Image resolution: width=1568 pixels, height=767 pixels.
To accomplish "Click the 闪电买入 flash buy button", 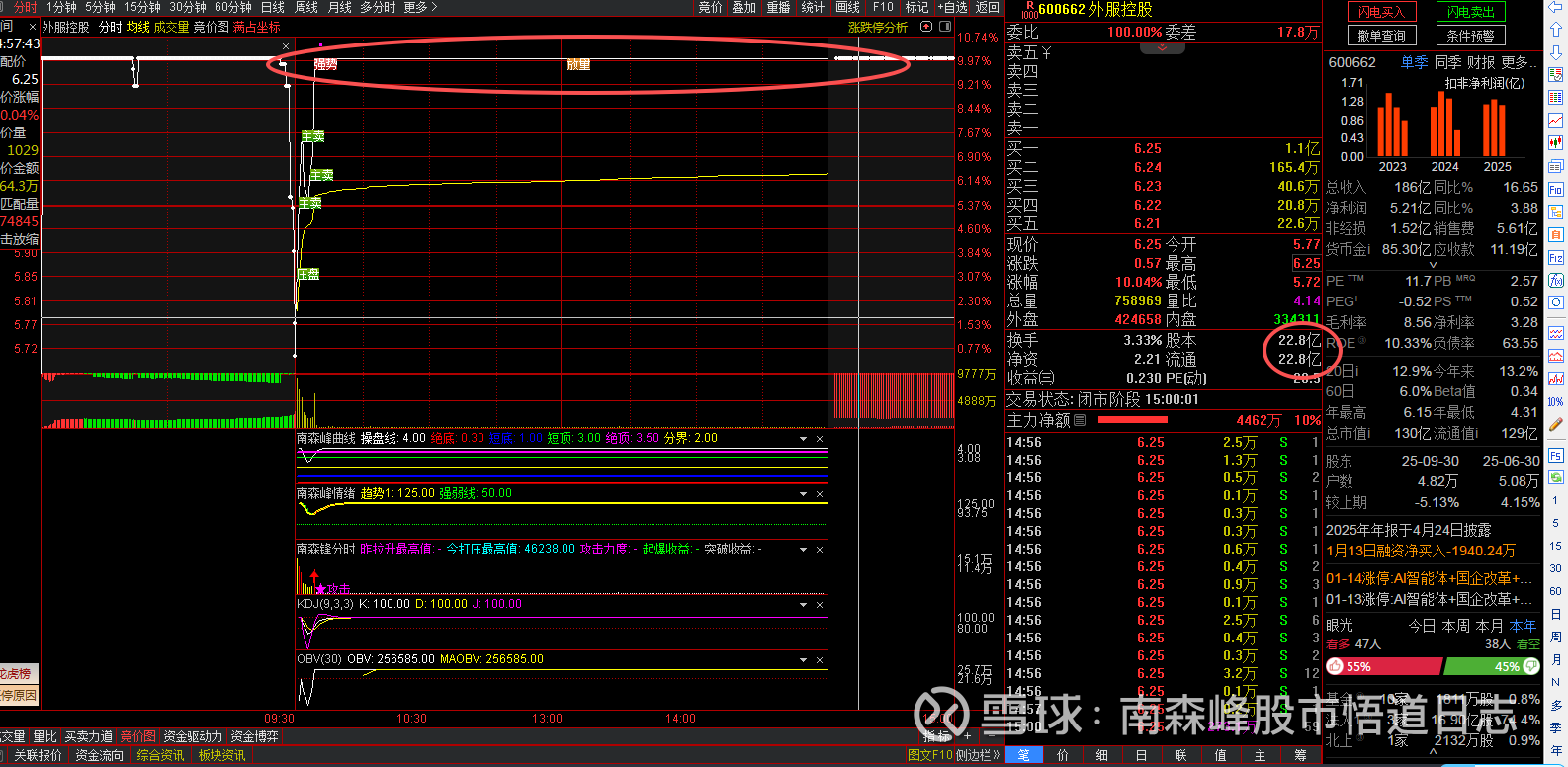I will coord(1381,12).
